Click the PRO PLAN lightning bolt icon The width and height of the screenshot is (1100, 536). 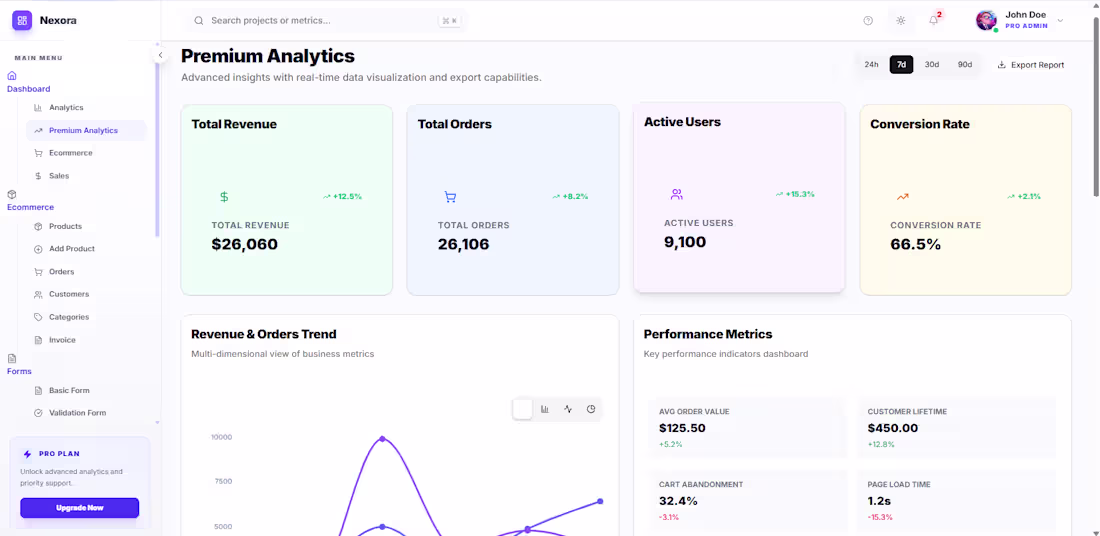(x=27, y=454)
